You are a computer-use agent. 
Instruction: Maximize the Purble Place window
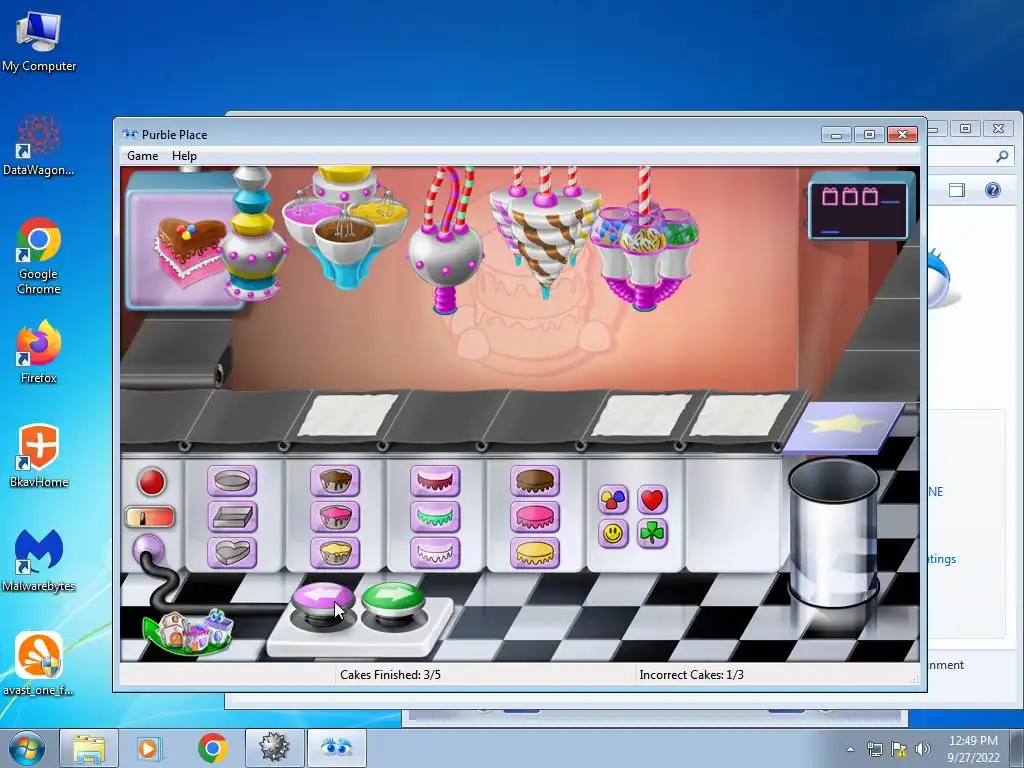point(869,135)
